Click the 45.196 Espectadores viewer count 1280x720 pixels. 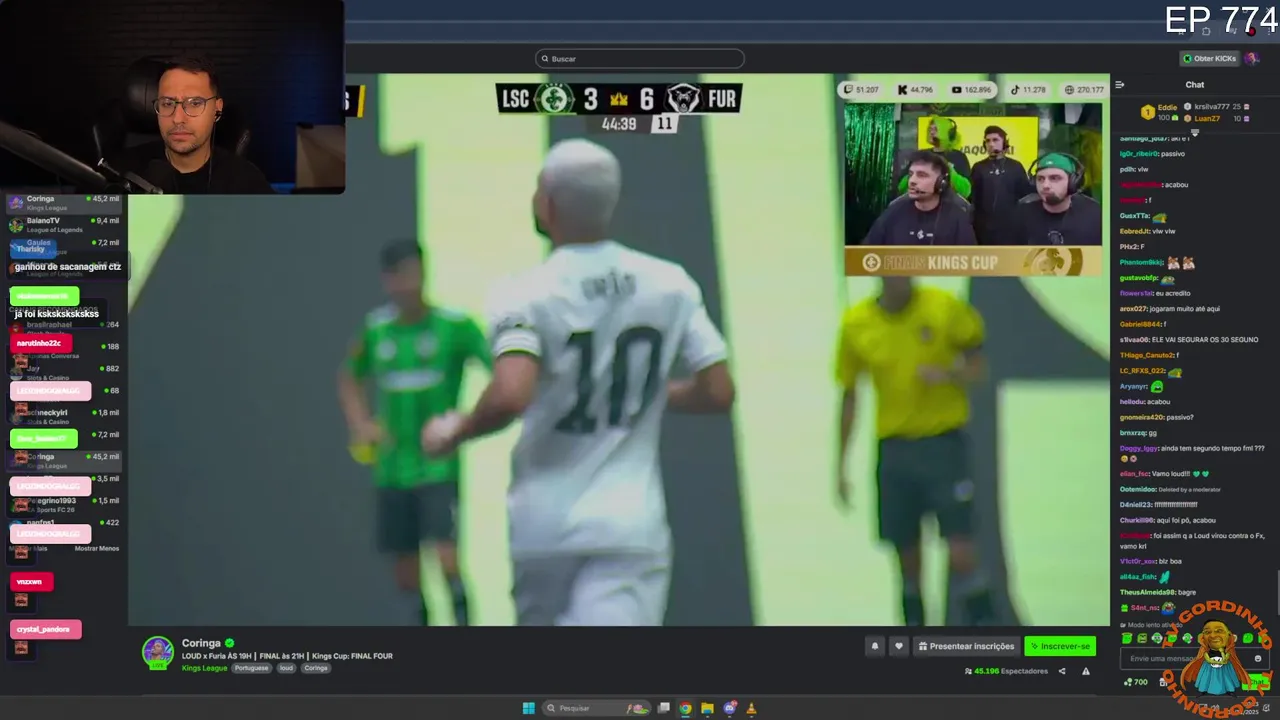[1006, 671]
